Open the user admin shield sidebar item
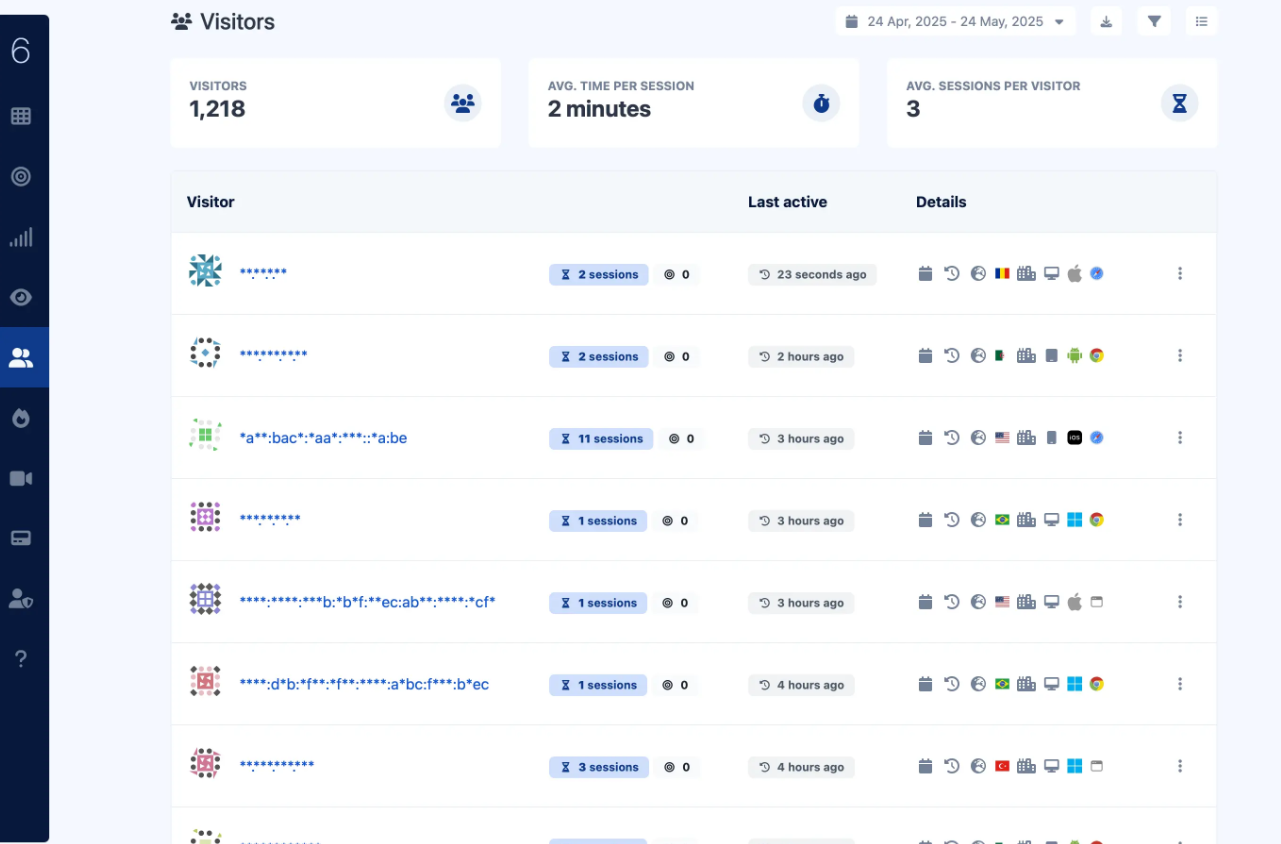This screenshot has height=844, width=1281. (x=21, y=598)
